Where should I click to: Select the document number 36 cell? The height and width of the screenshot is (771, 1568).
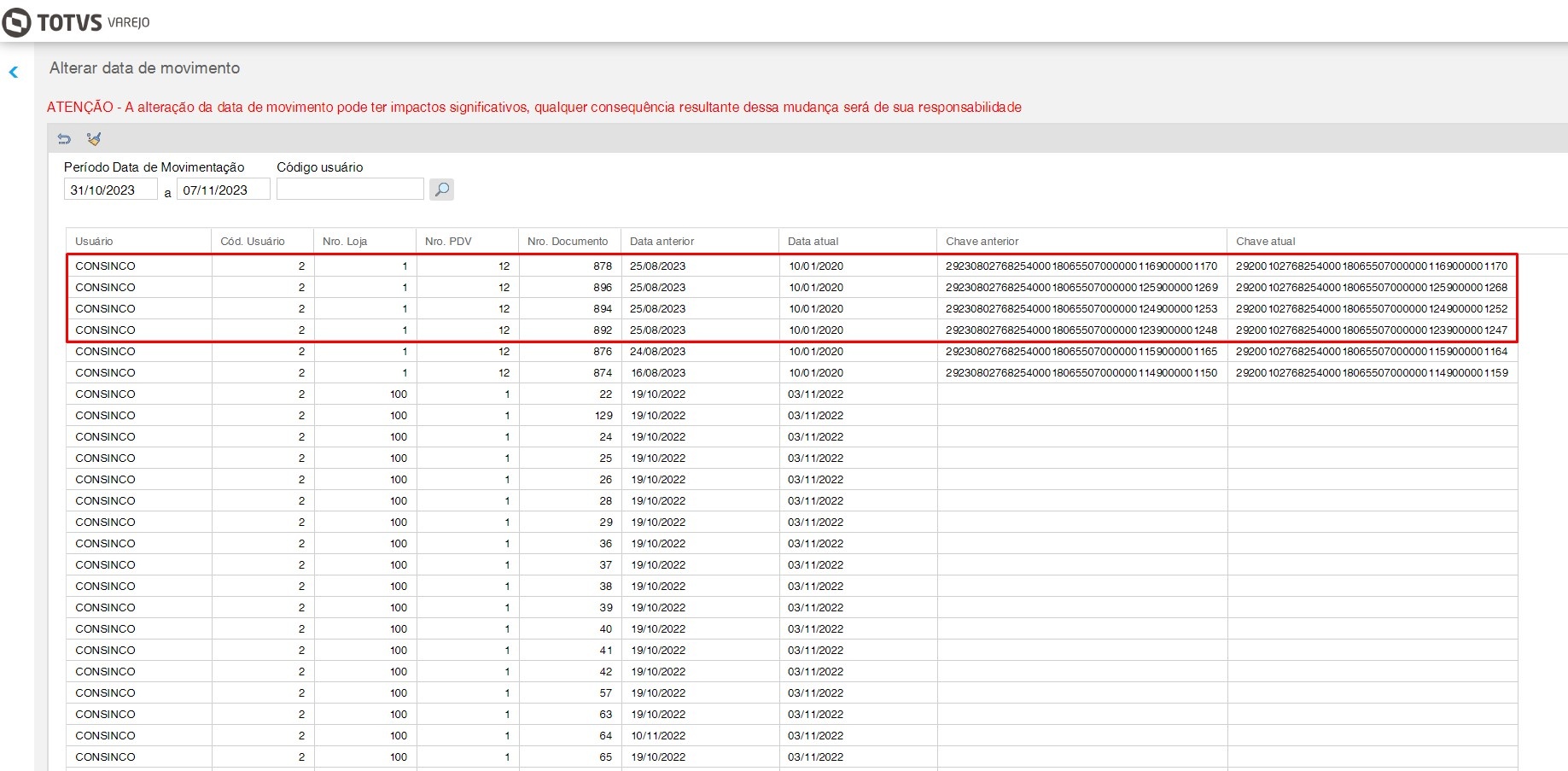[x=570, y=543]
